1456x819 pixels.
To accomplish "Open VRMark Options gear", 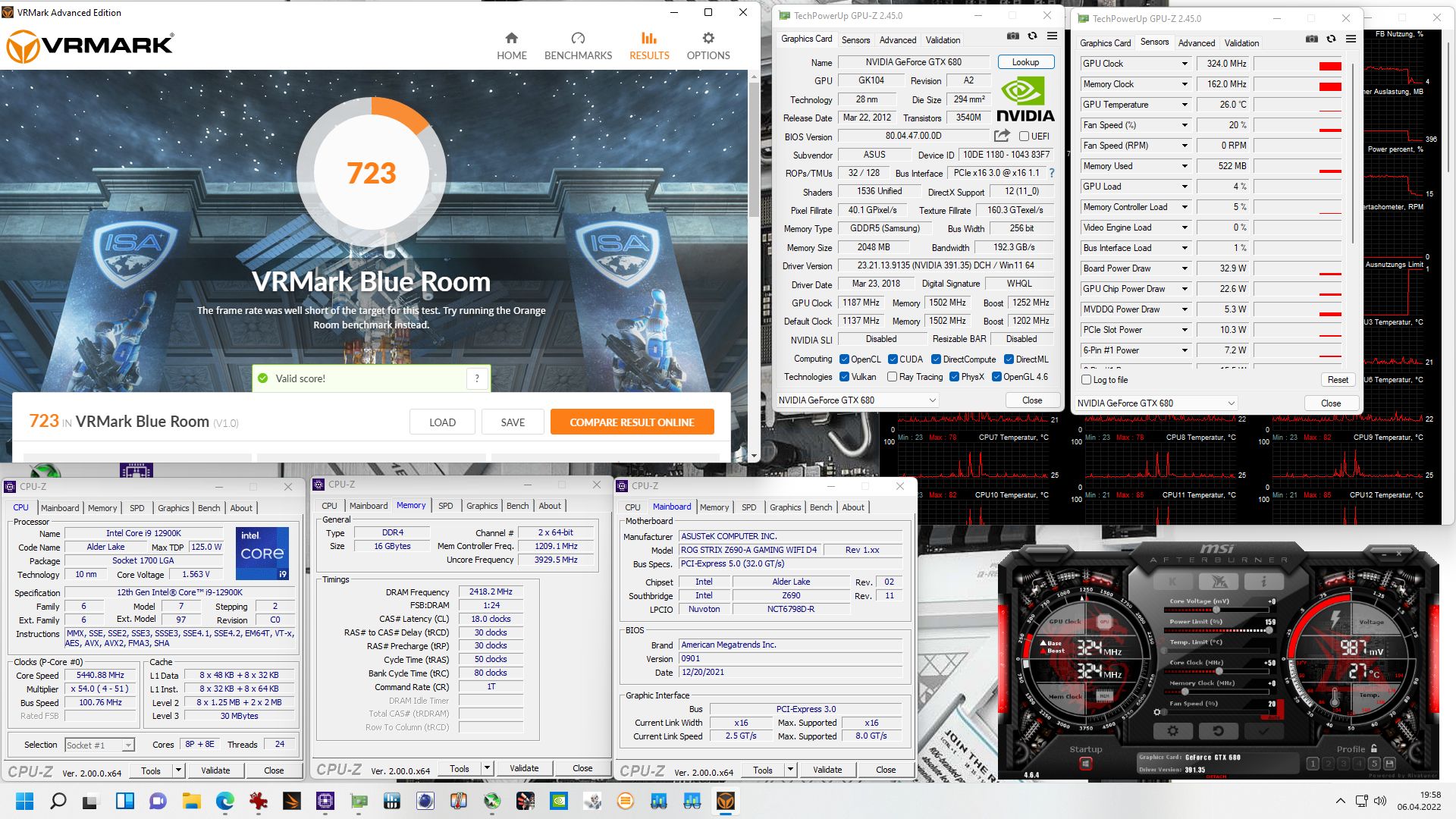I will (708, 46).
